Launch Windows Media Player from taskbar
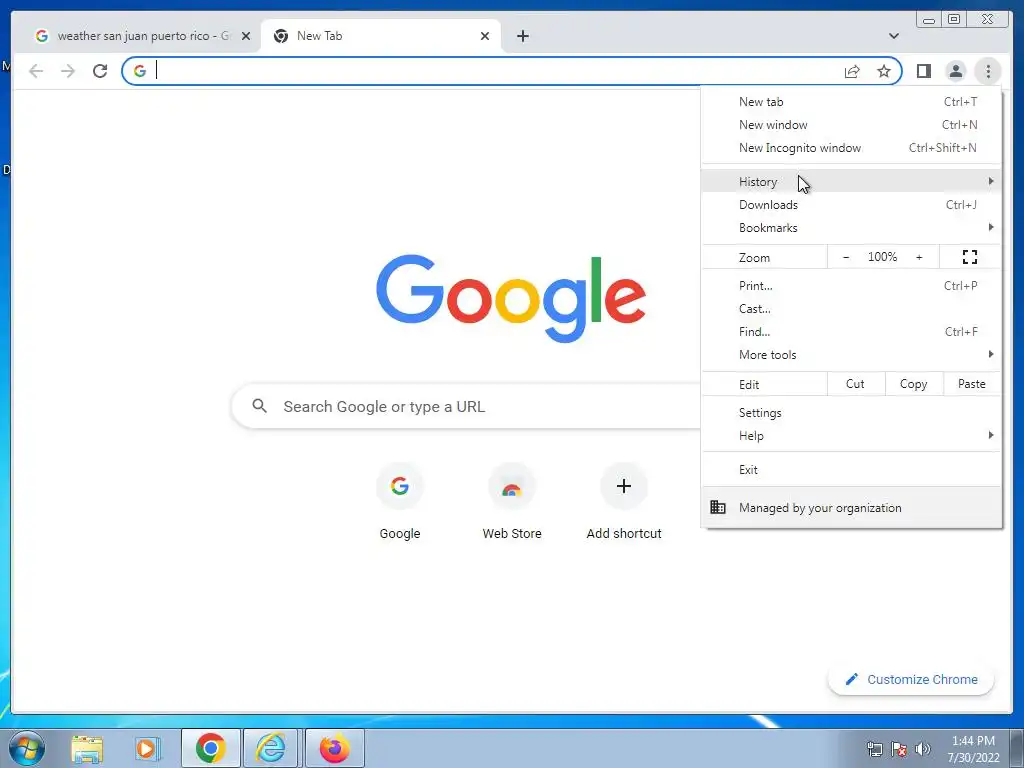1024x768 pixels. [x=147, y=748]
